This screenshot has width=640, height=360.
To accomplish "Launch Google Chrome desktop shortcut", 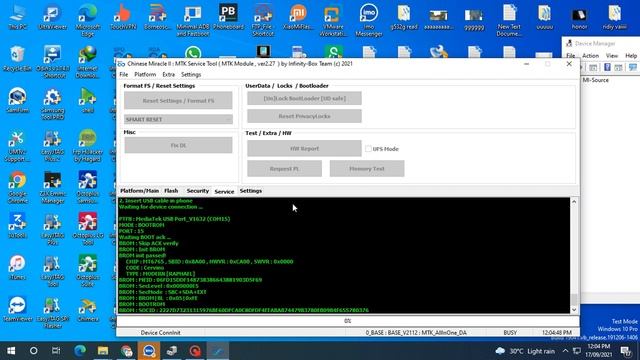I will (x=17, y=187).
